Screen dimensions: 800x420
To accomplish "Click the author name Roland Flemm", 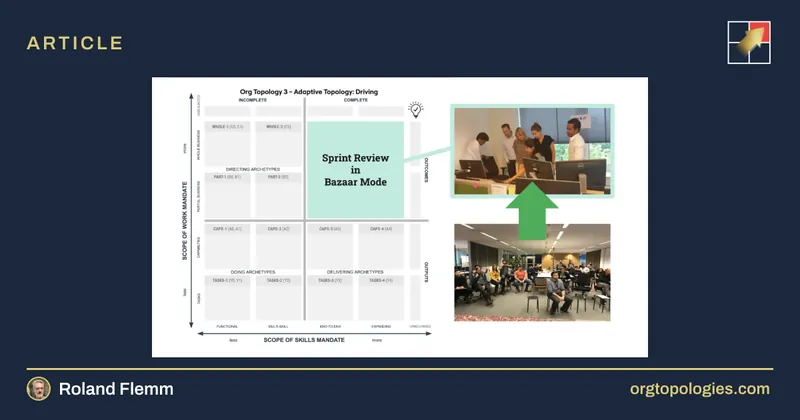I will (x=116, y=389).
